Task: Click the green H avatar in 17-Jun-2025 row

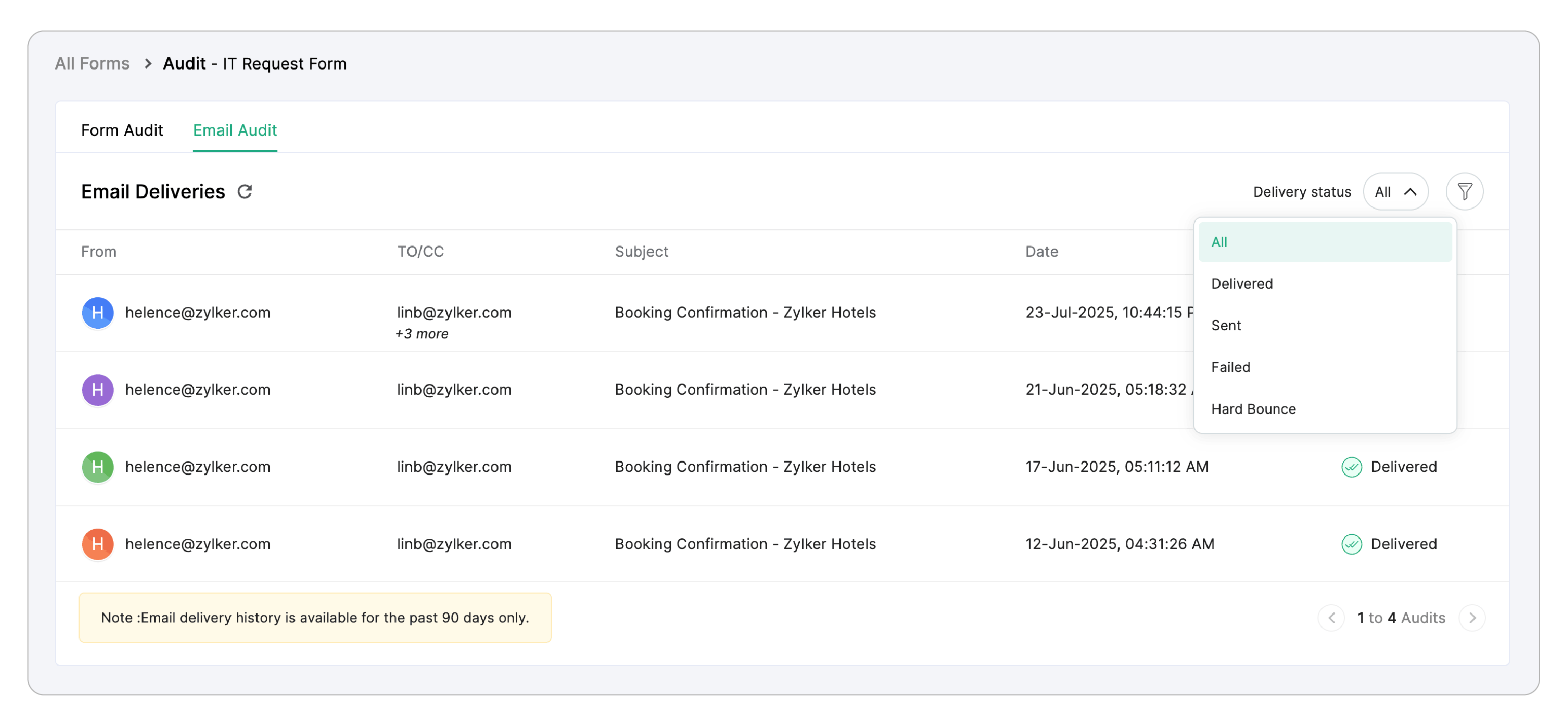Action: click(x=97, y=467)
